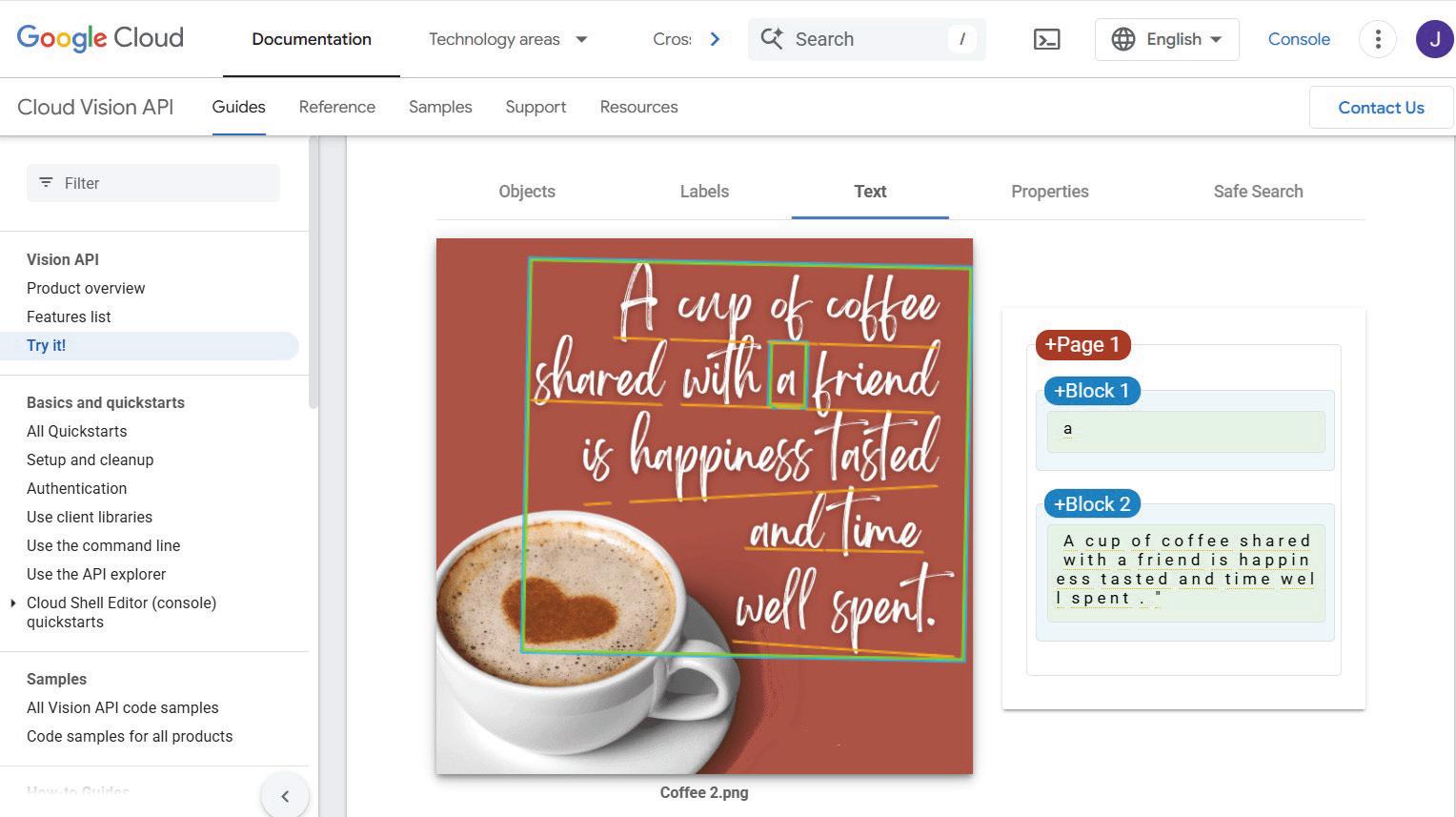Open the Documentation nav tab
Screen dimensions: 1456x817
point(312,39)
